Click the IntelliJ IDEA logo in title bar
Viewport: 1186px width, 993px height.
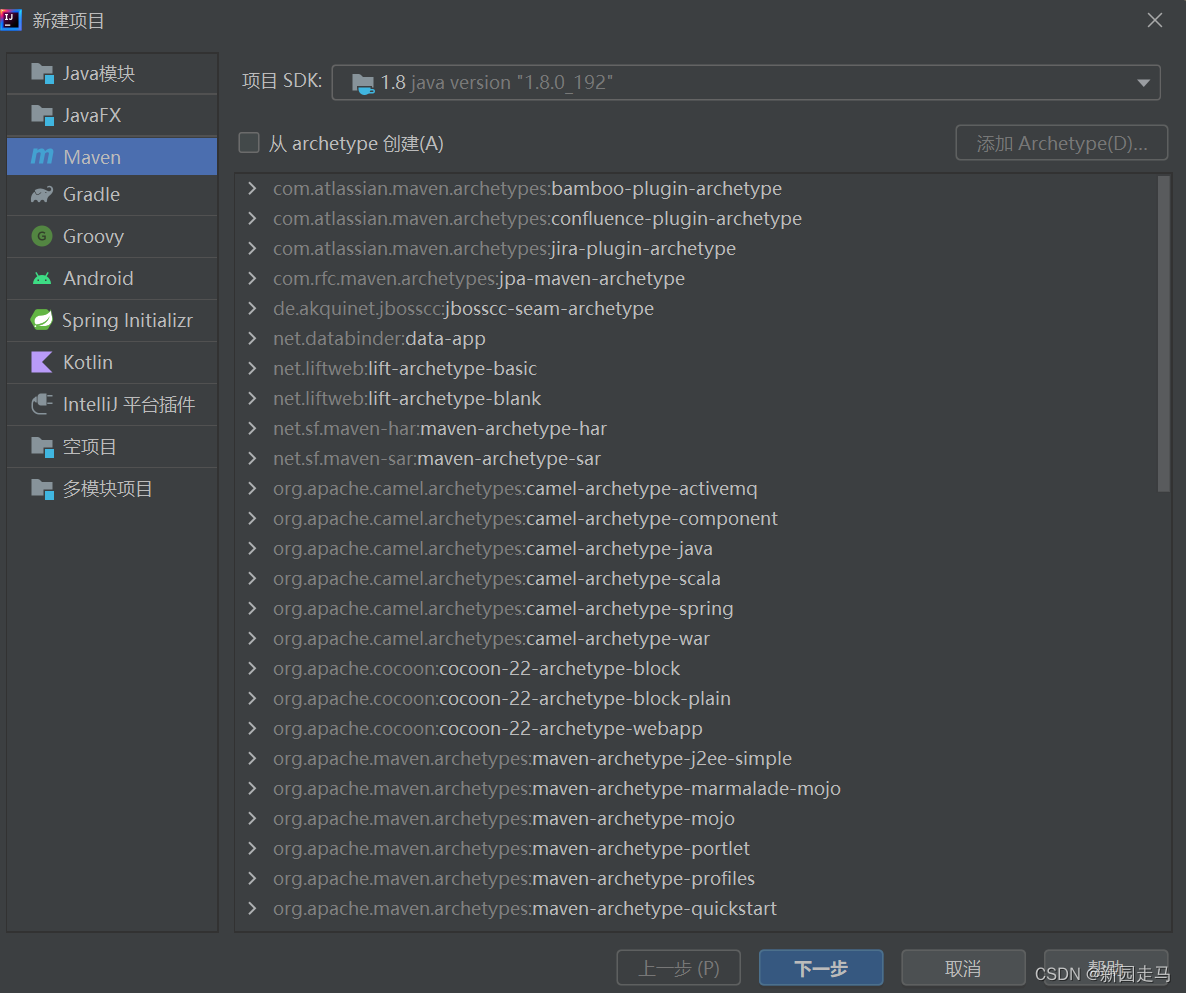(11, 20)
